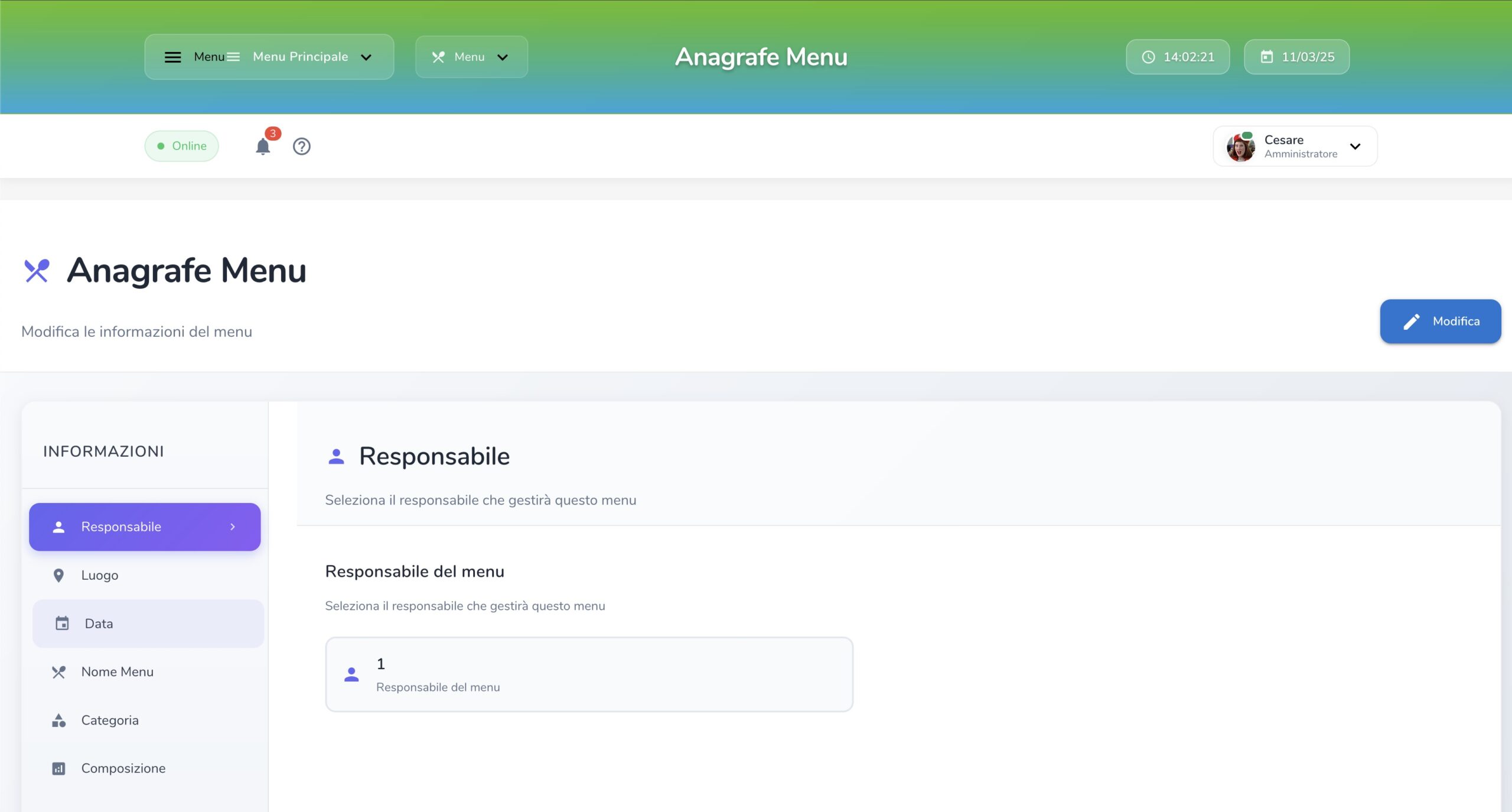Select the Responsabile del menu card
Viewport: 1512px width, 812px height.
point(589,674)
